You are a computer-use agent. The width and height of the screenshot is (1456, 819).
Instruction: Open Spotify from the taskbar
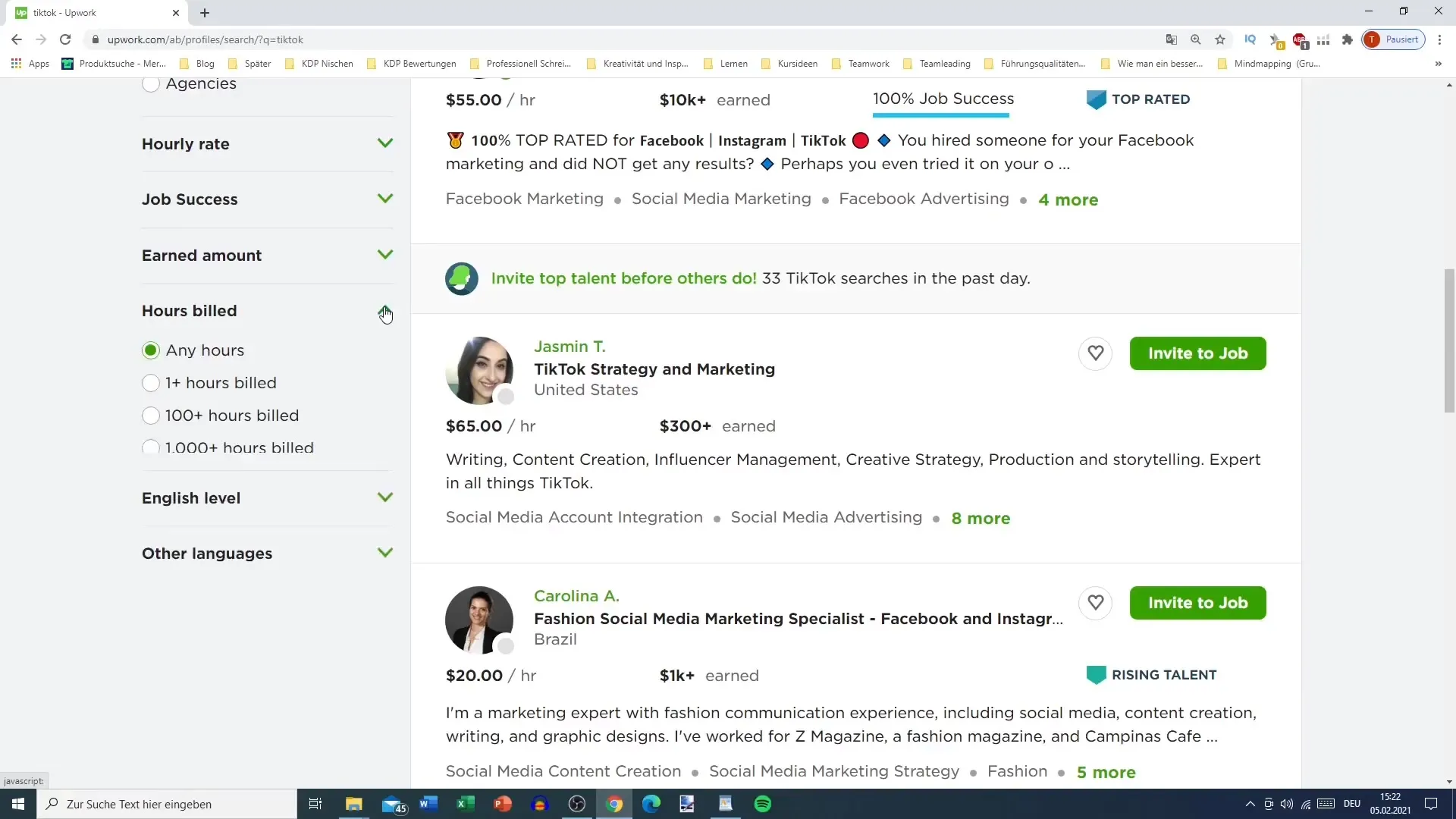click(763, 804)
